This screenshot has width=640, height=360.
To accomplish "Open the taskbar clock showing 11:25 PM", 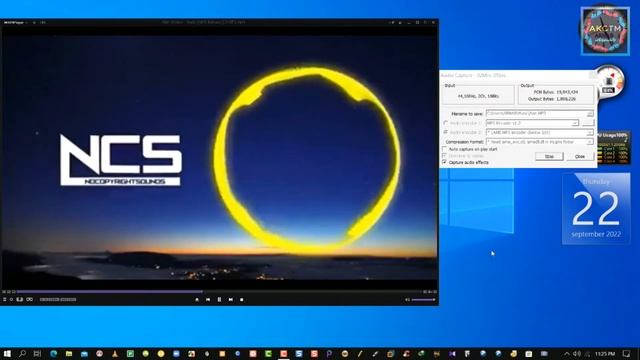I will 605,353.
